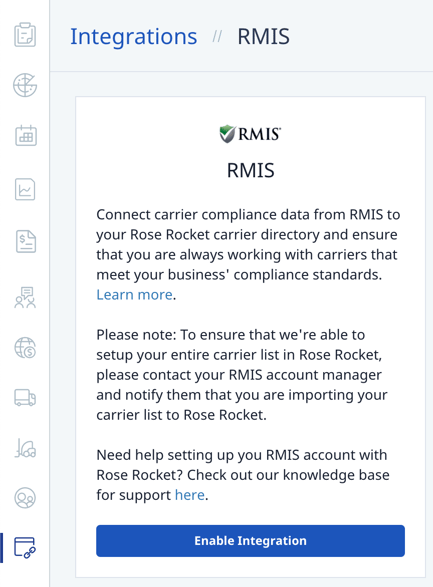The width and height of the screenshot is (433, 587).
Task: Open the truck icon in sidebar
Action: pos(25,397)
